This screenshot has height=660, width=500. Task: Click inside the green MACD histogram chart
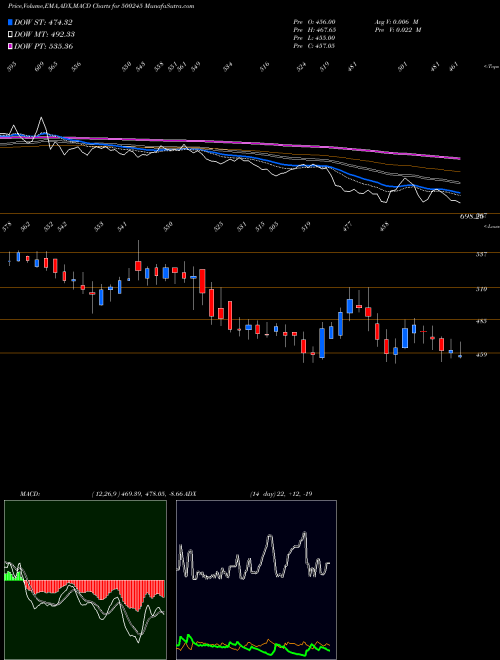(85, 580)
